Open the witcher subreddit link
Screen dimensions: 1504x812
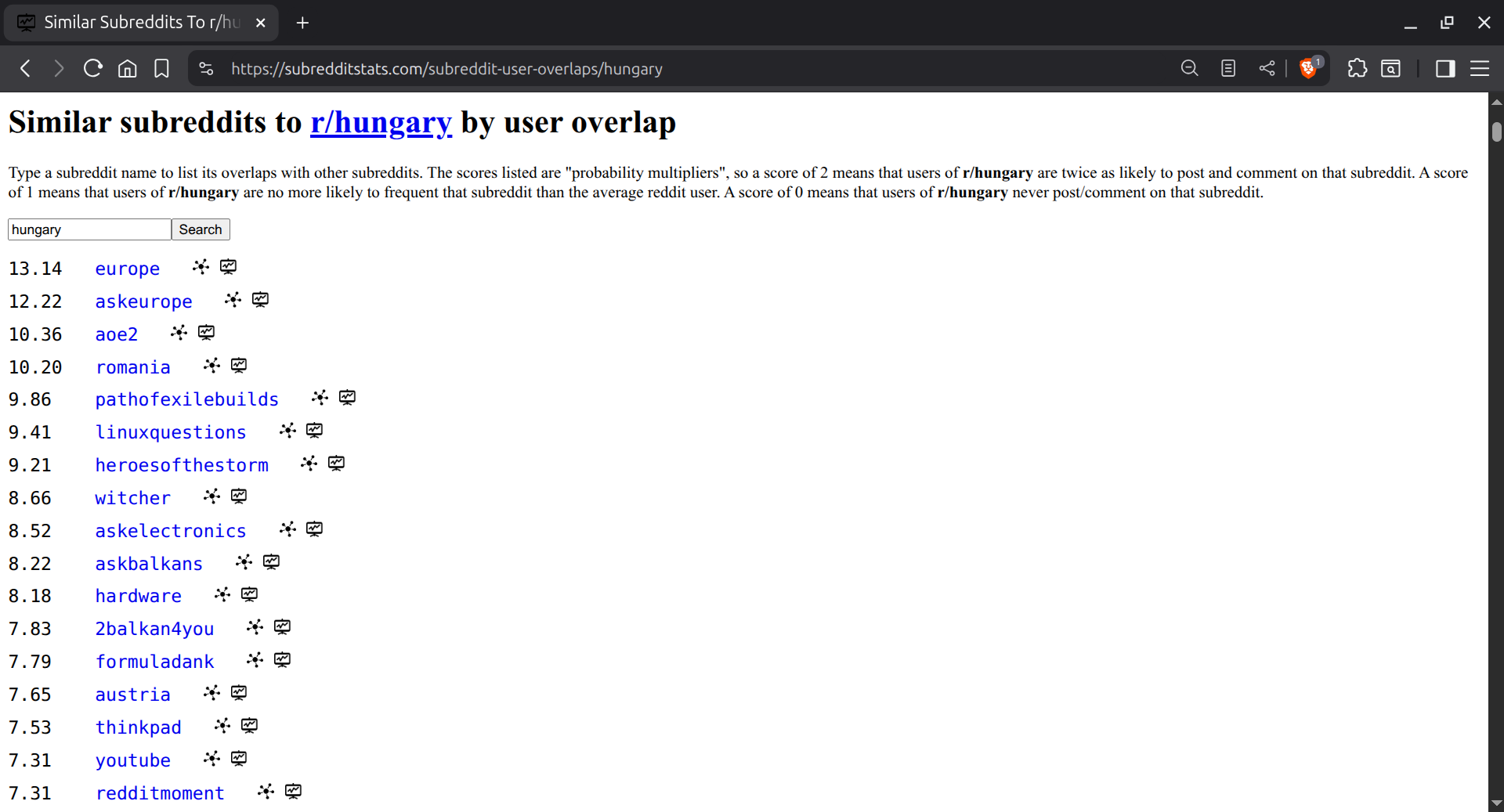[x=133, y=498]
